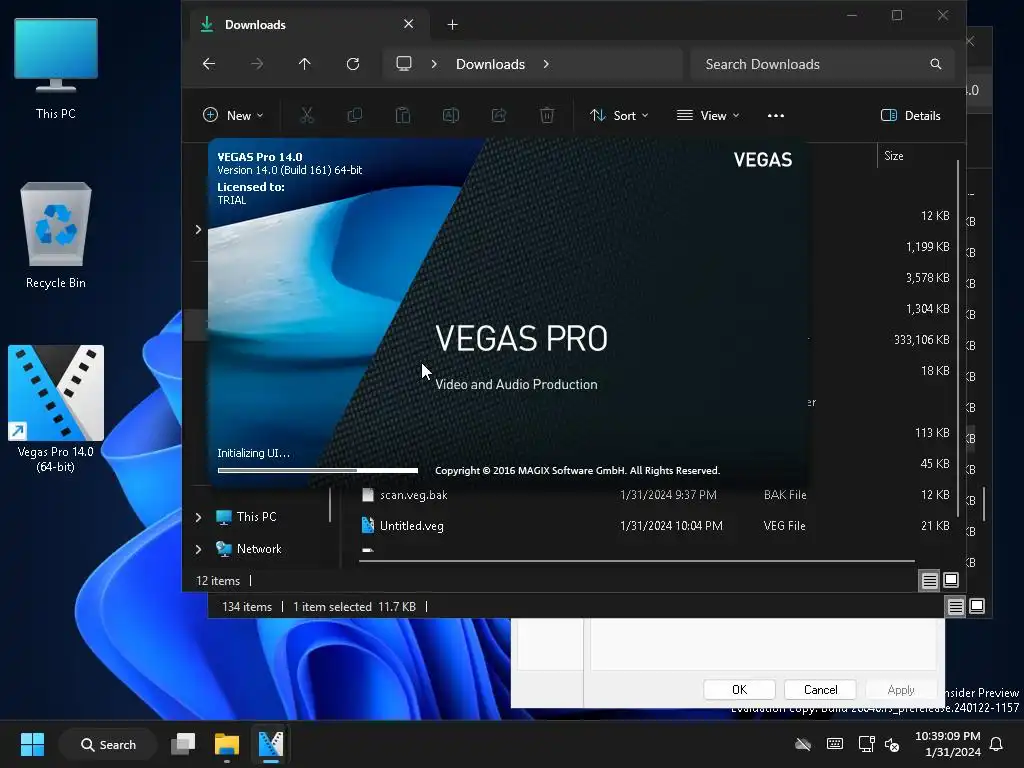Viewport: 1024px width, 768px height.
Task: Click the Paste toolbar icon
Action: click(x=403, y=116)
